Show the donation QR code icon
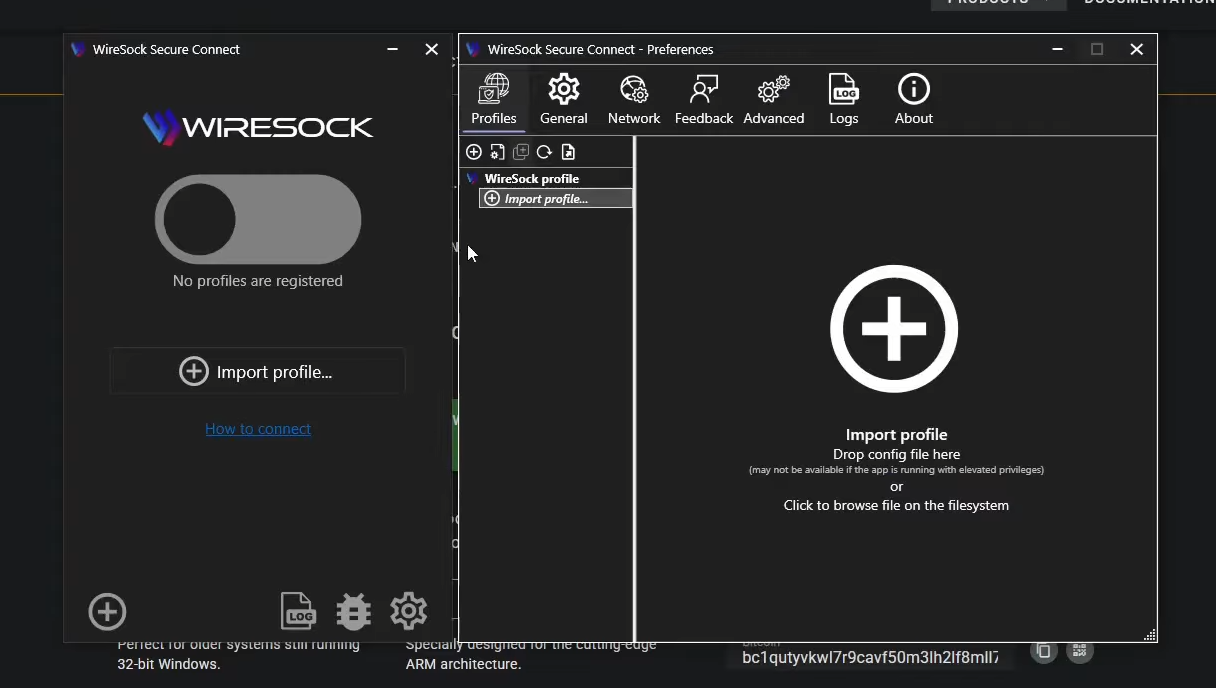 pos(1079,650)
